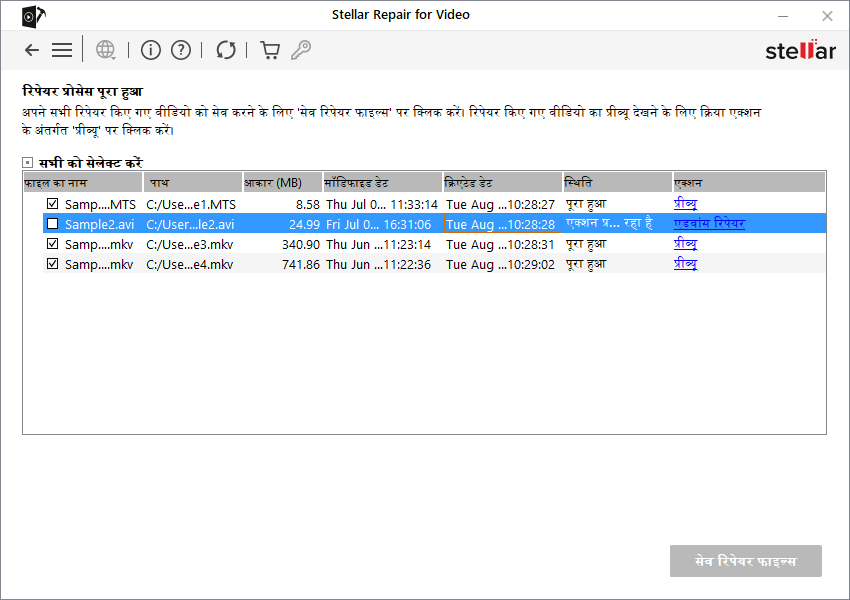Click the 340.90 size value
Image resolution: width=850 pixels, height=600 pixels.
[301, 244]
